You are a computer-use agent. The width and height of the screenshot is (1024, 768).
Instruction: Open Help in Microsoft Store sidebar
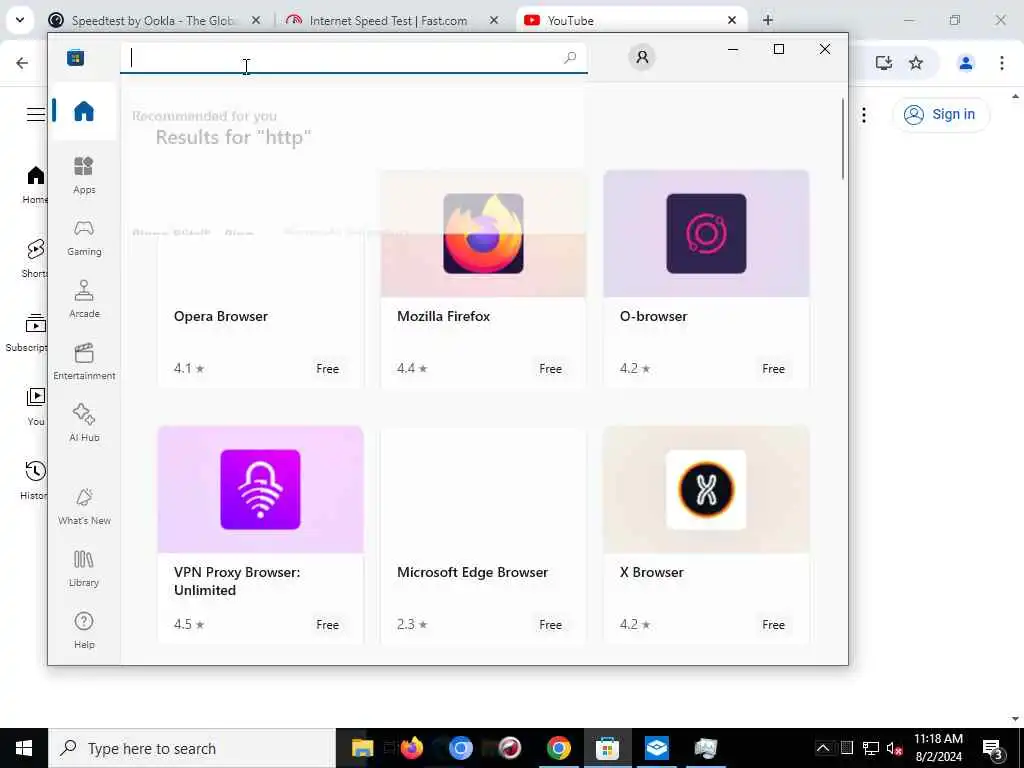pos(84,631)
